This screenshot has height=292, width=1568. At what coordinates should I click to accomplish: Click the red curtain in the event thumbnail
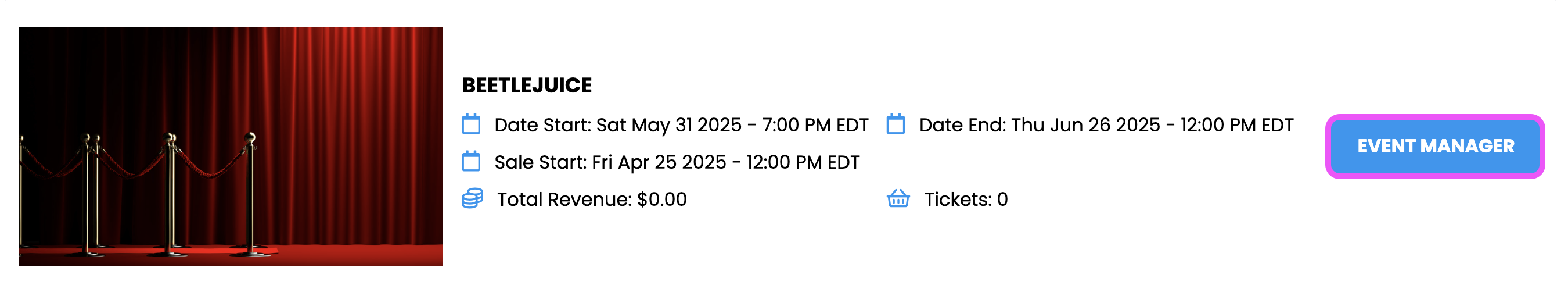(359, 122)
